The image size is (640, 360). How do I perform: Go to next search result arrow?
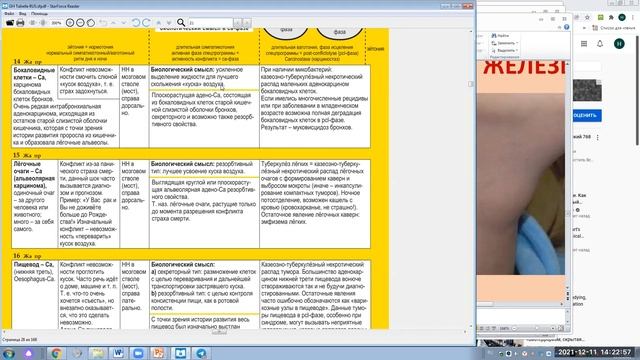[247, 23]
